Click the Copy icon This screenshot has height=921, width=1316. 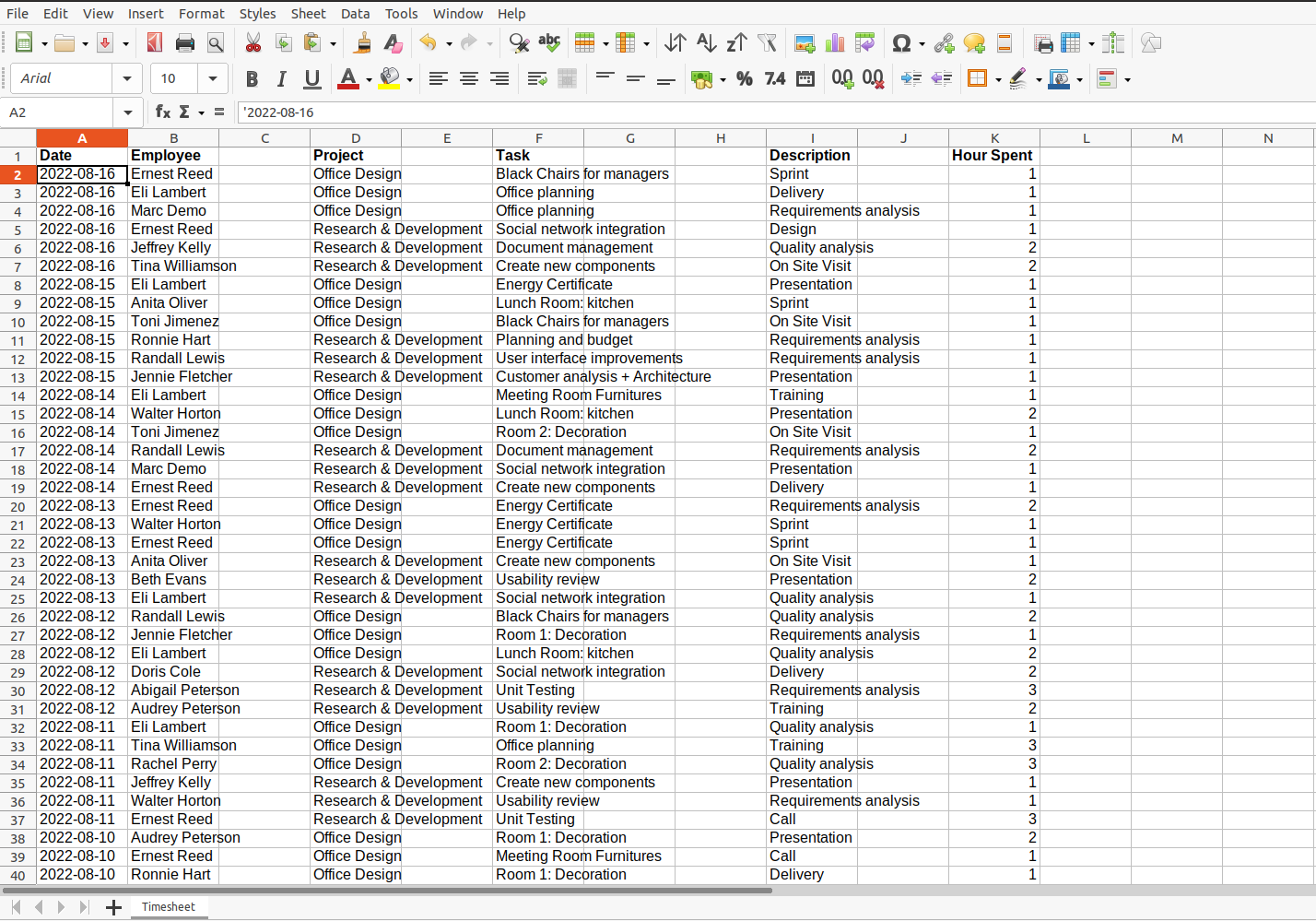[284, 43]
